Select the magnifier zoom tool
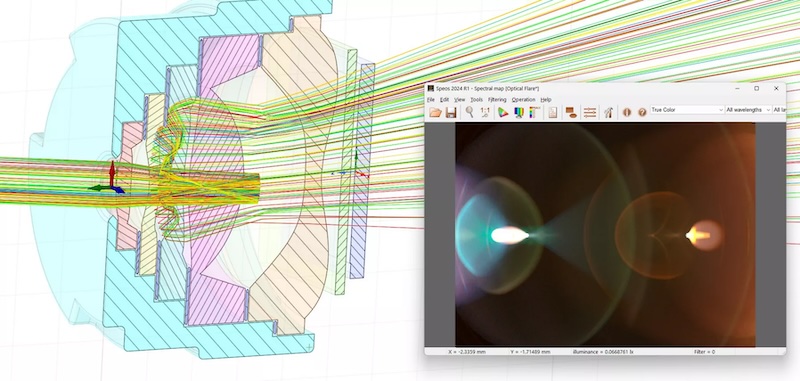 [469, 112]
